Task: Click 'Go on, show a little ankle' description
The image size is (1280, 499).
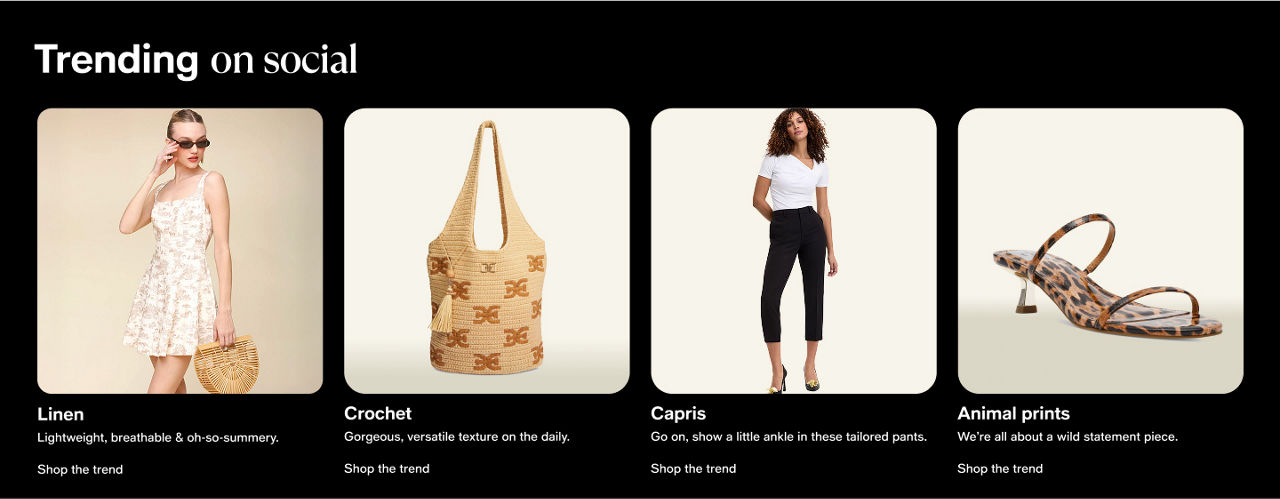Action: (789, 438)
